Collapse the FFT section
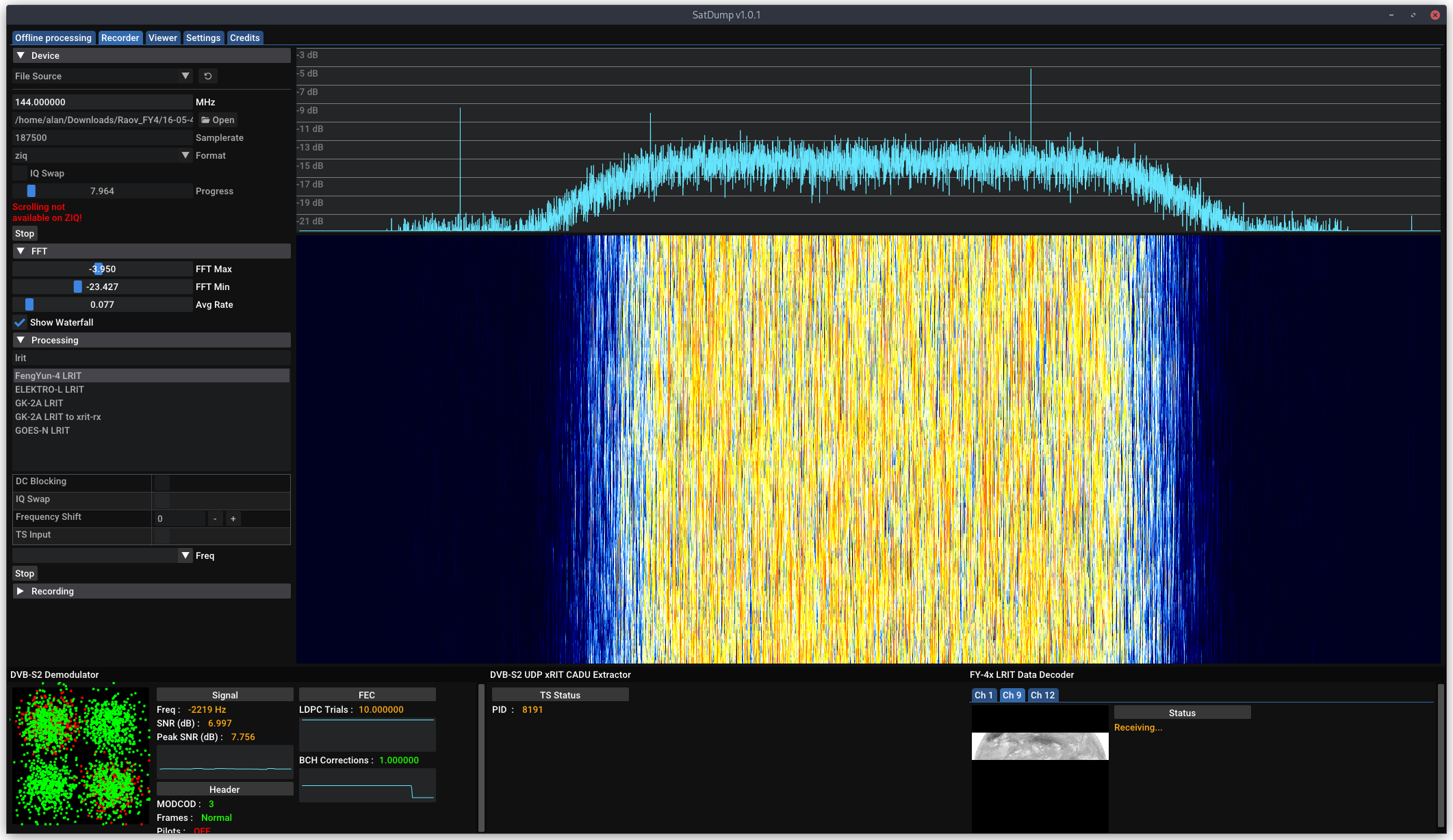The image size is (1453, 840). [21, 251]
